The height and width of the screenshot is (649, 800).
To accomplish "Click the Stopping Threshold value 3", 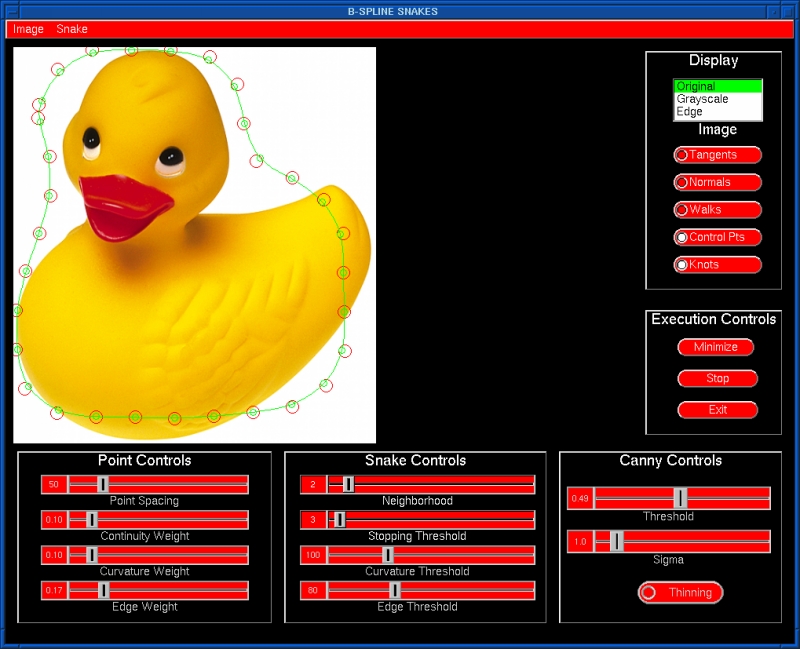I will (313, 520).
